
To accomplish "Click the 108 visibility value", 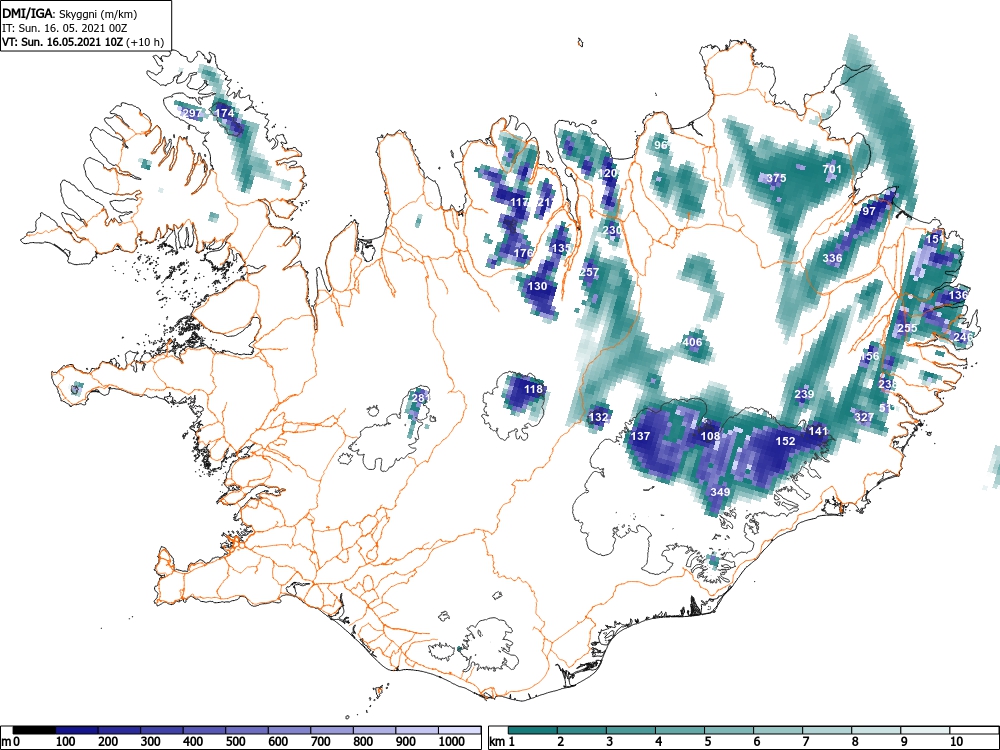I will point(710,436).
